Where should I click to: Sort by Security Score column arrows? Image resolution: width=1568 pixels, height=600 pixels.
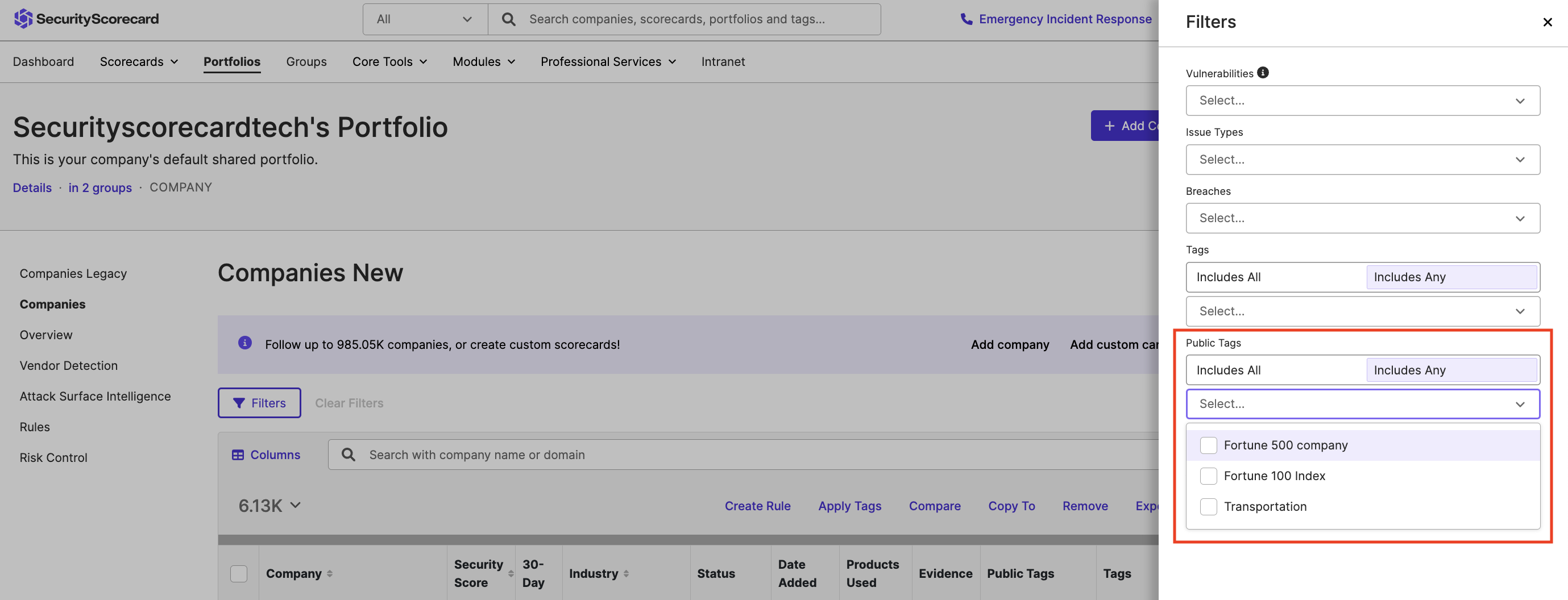click(511, 573)
